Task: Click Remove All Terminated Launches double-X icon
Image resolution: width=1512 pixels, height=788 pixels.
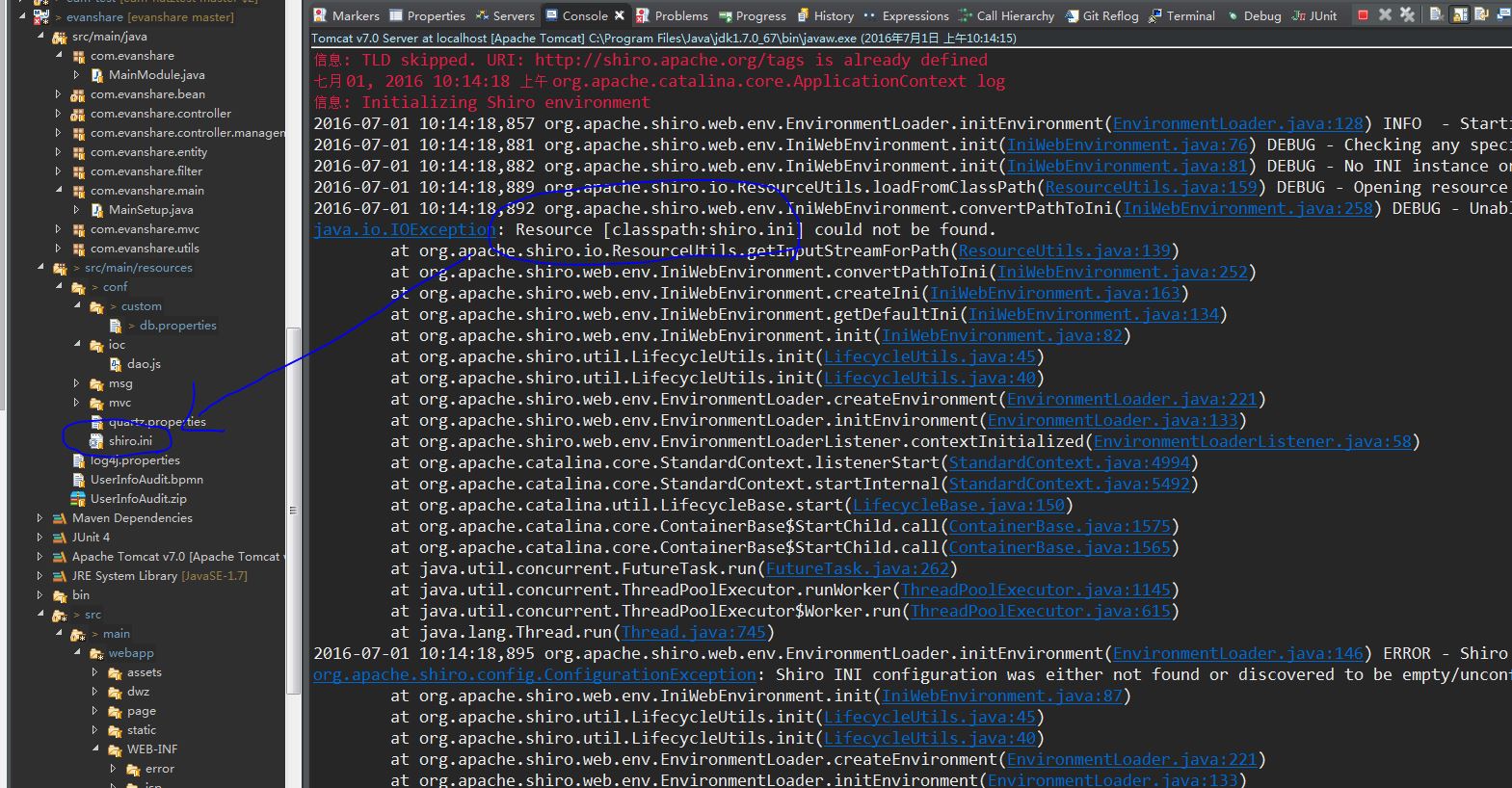Action: 1408,15
